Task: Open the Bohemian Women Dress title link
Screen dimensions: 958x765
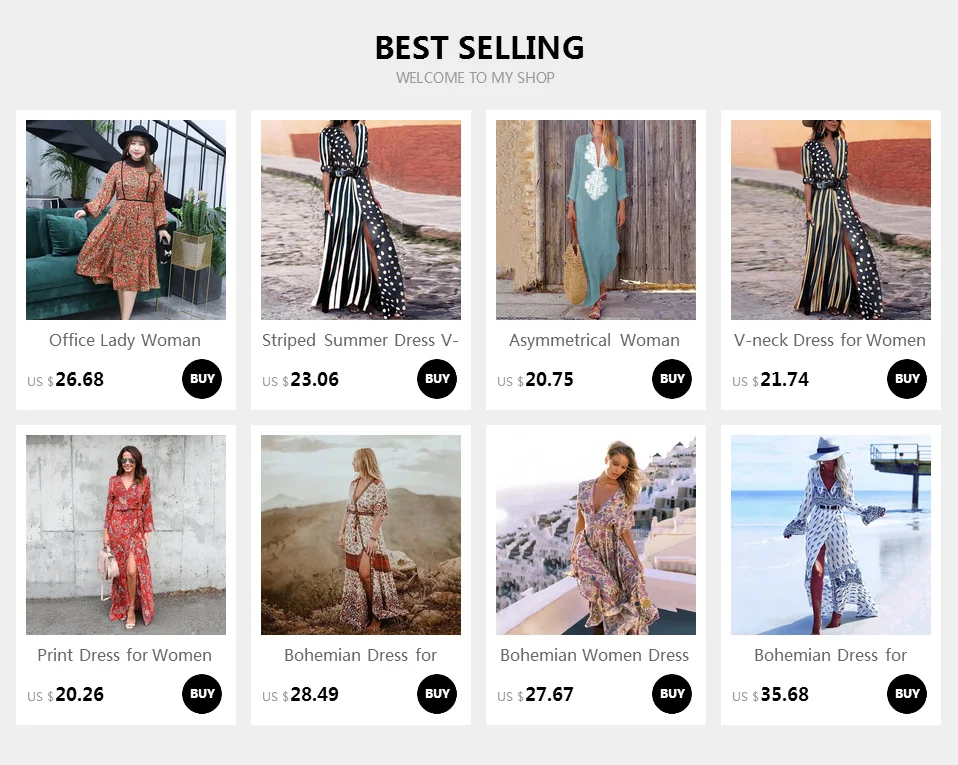Action: coord(594,655)
